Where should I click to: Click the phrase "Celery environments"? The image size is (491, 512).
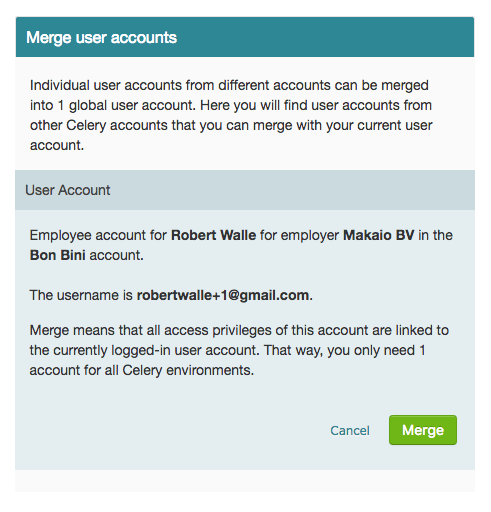pos(187,370)
